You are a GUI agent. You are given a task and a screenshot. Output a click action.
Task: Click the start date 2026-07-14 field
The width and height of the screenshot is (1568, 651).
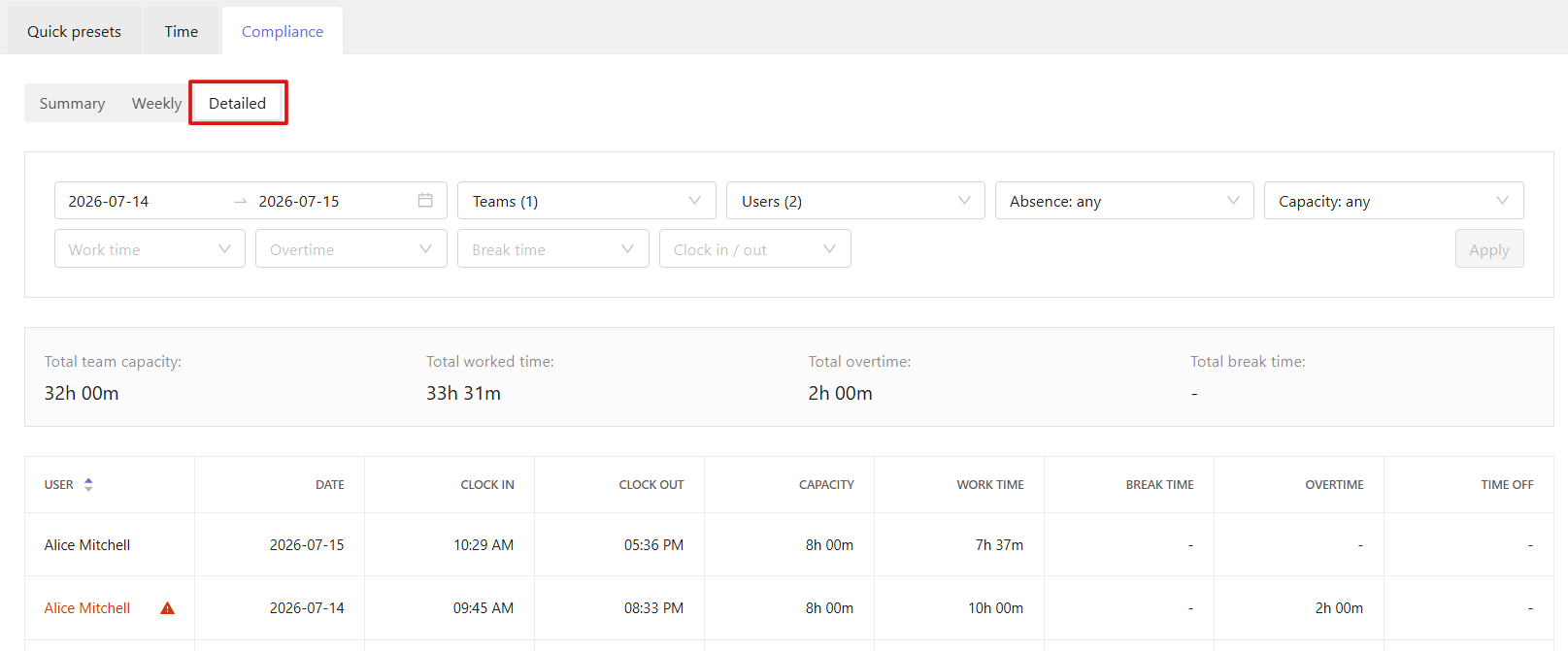109,201
